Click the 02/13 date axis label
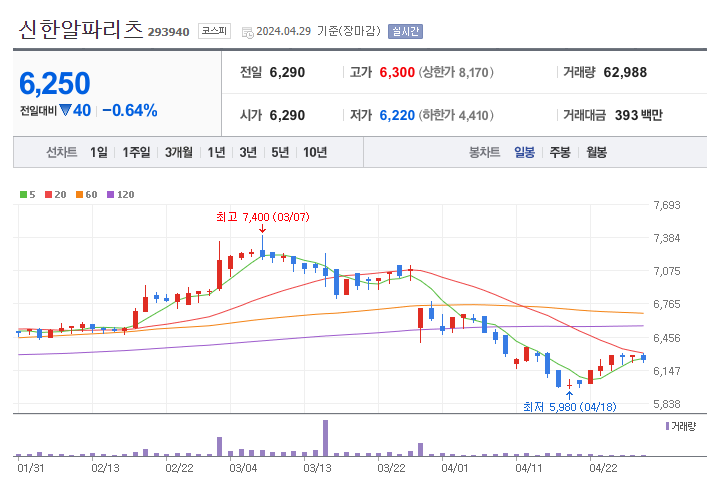 (x=105, y=468)
